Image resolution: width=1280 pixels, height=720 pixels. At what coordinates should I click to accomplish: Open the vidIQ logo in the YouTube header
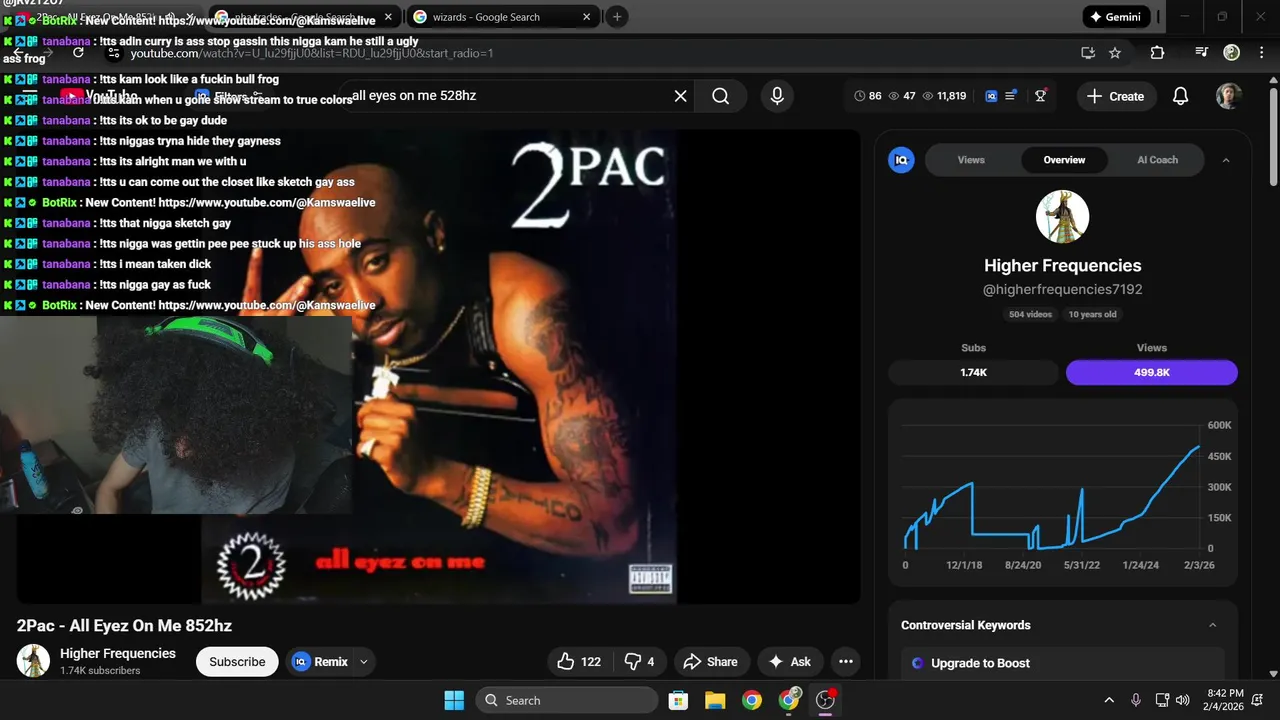[991, 96]
